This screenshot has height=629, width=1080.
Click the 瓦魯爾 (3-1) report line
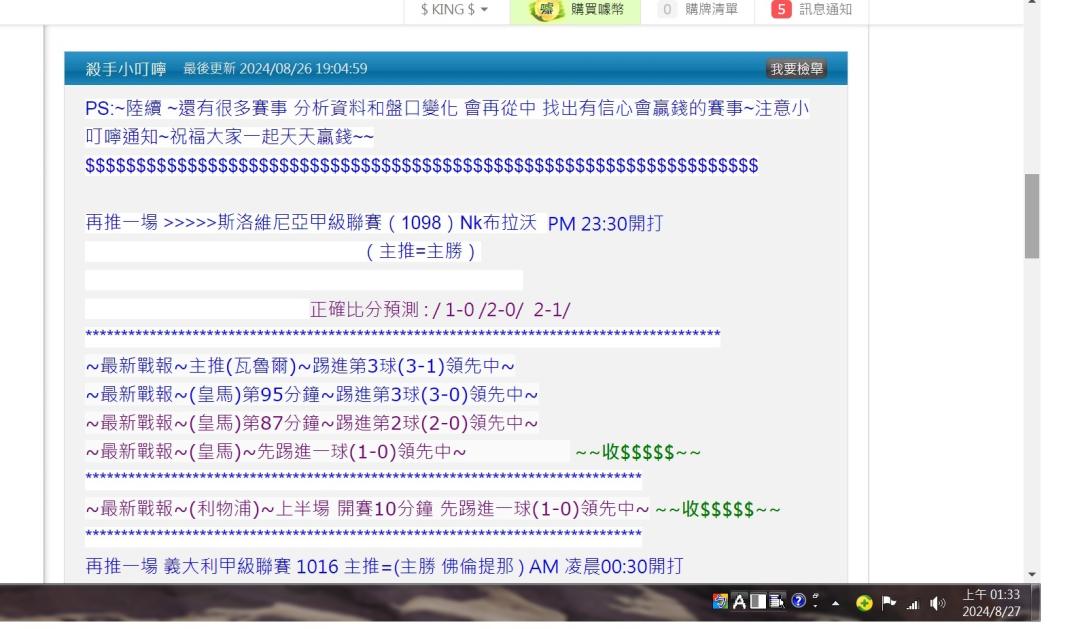point(300,366)
